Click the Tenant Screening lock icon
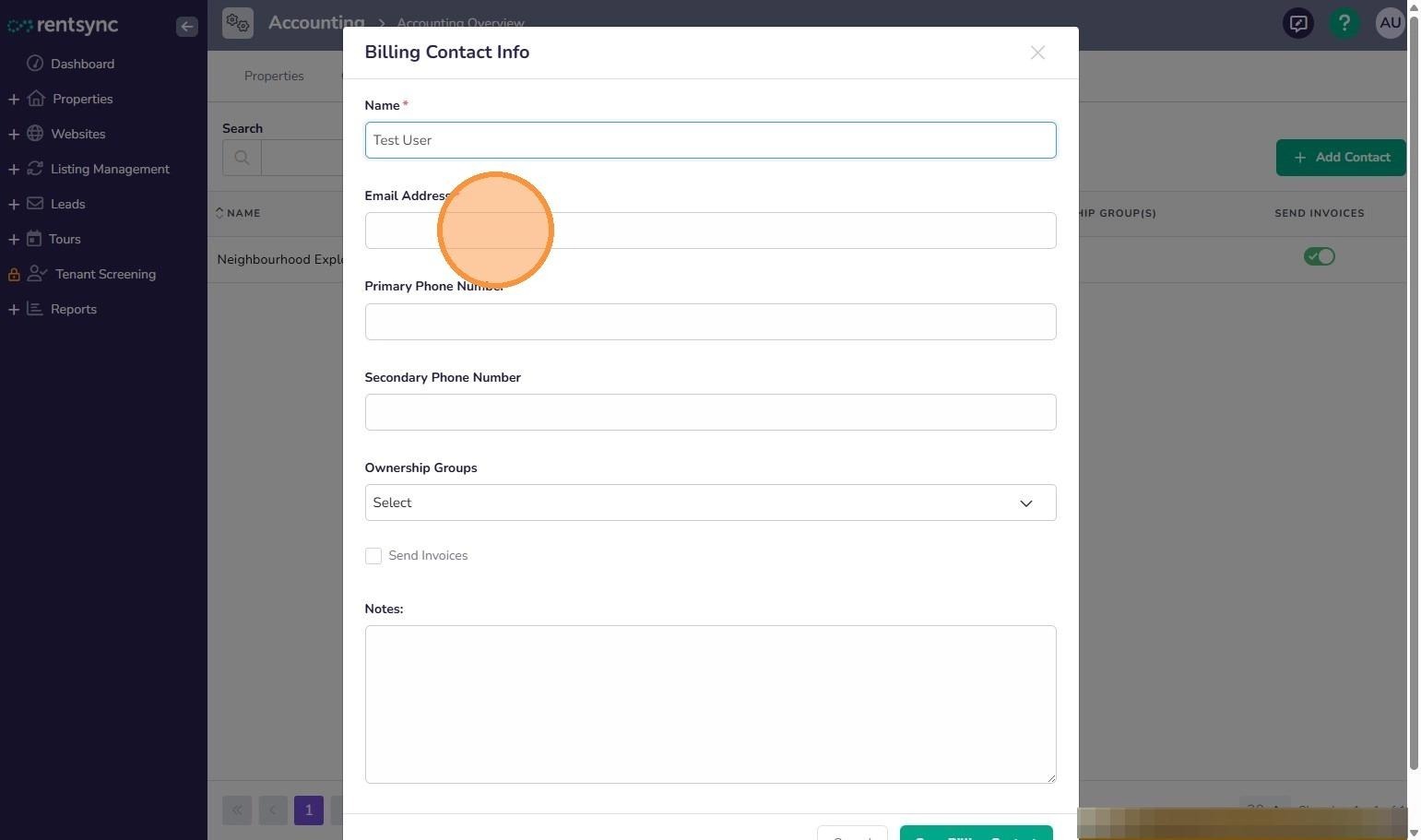 [14, 275]
